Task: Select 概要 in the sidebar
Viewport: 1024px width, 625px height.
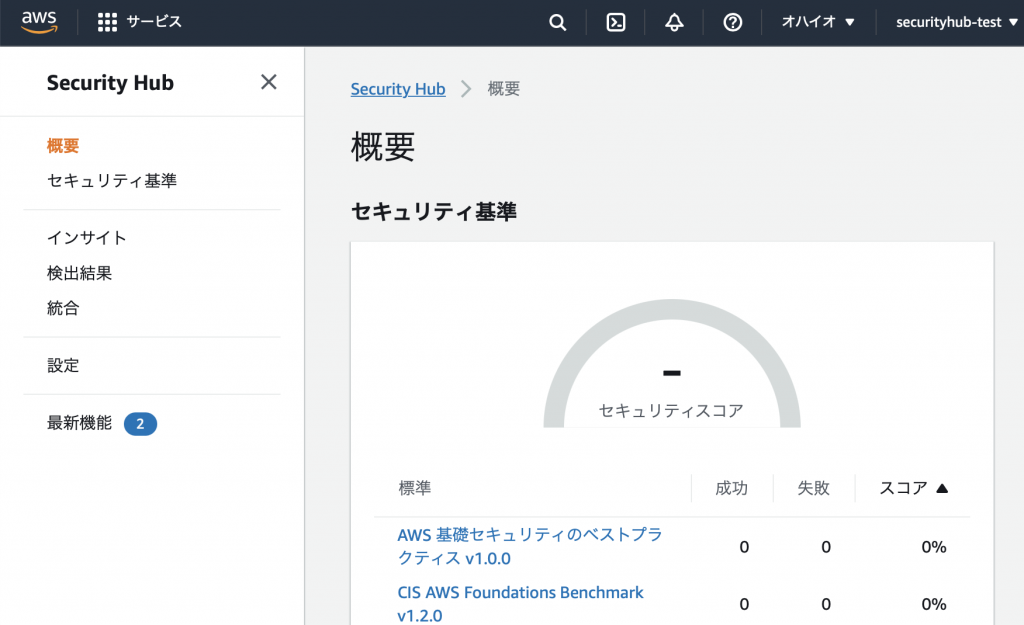Action: (63, 146)
